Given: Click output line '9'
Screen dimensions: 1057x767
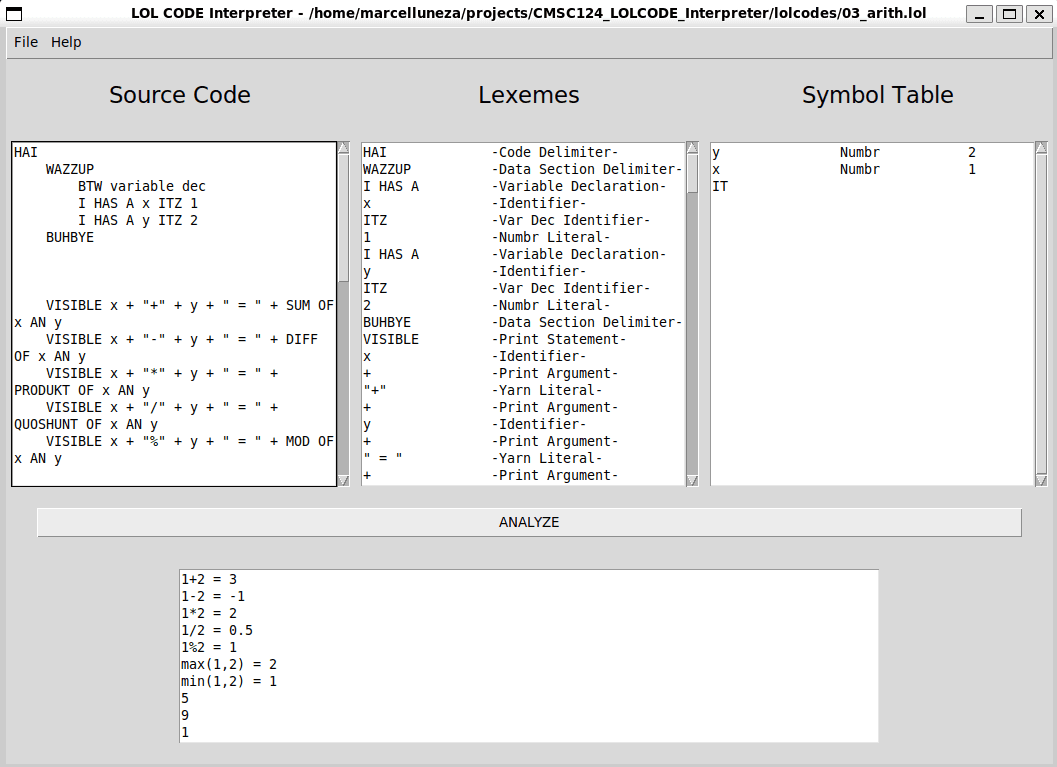Looking at the screenshot, I should click(x=185, y=715).
